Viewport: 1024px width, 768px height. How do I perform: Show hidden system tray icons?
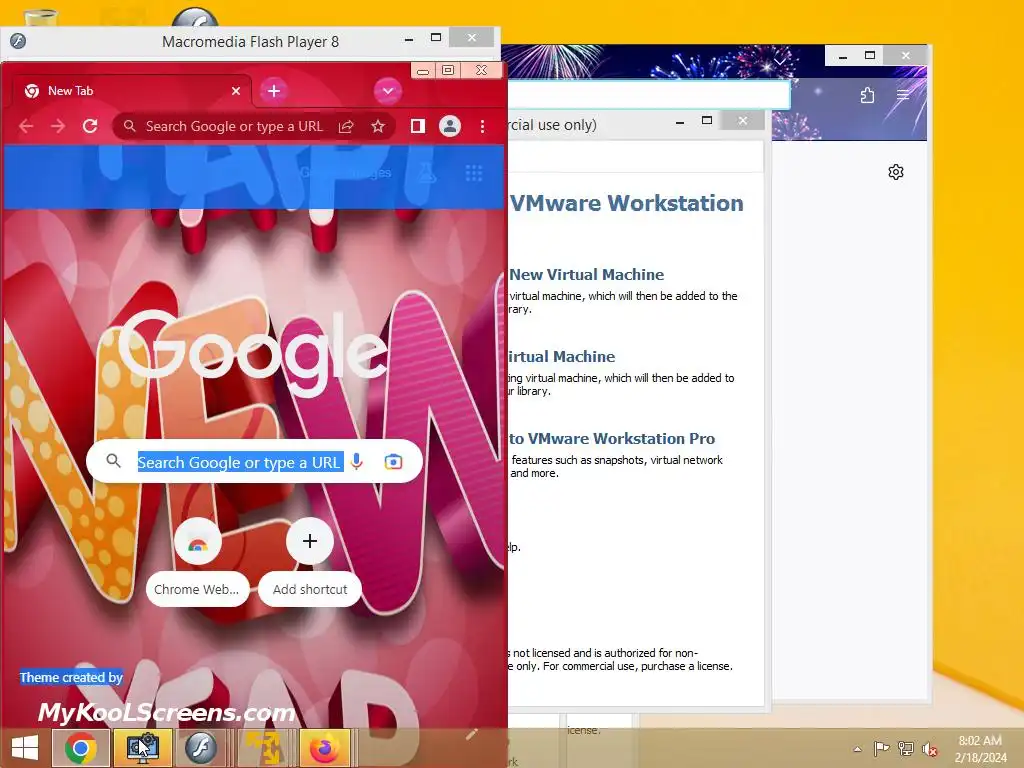click(x=857, y=749)
